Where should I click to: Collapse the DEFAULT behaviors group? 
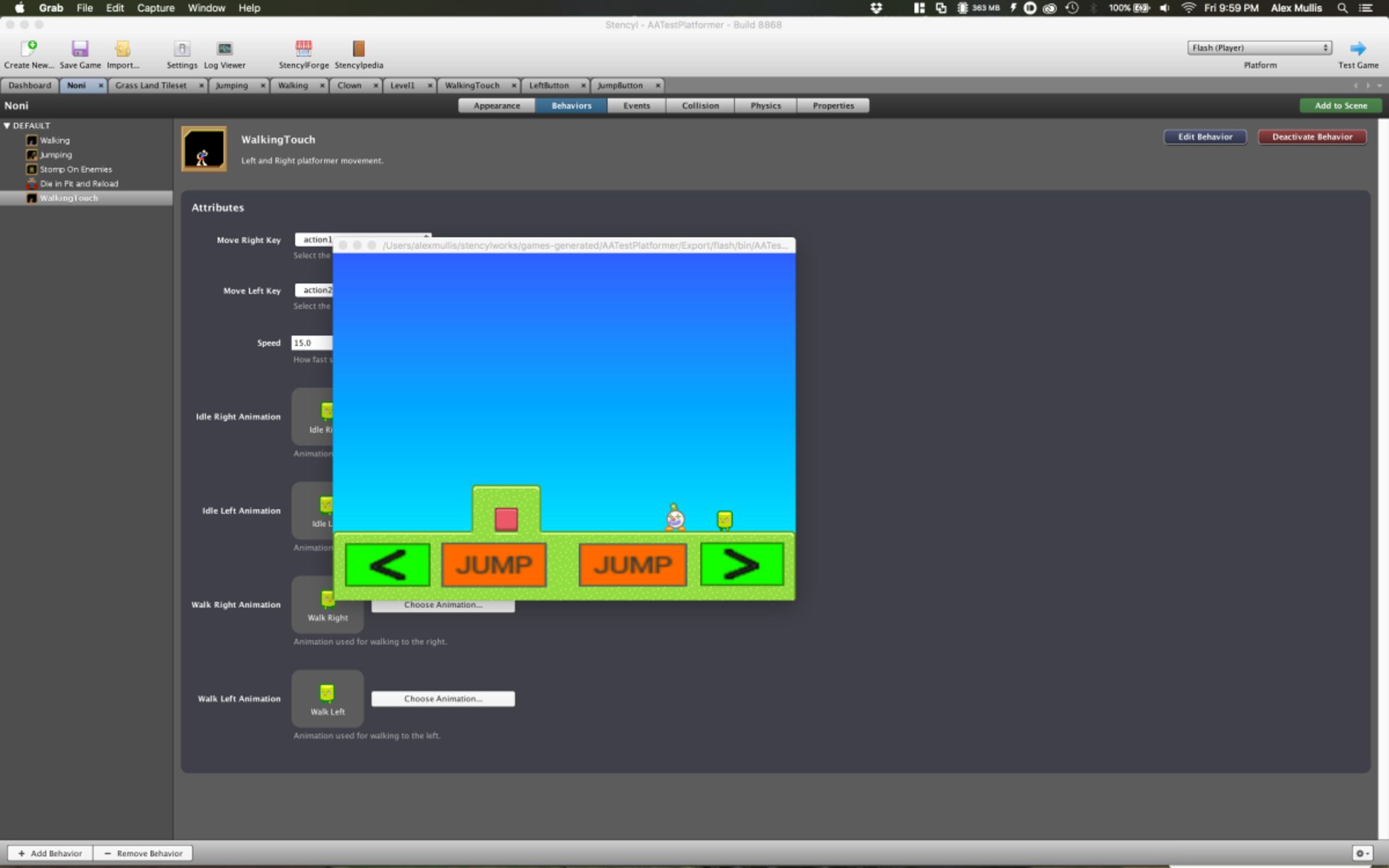7,126
